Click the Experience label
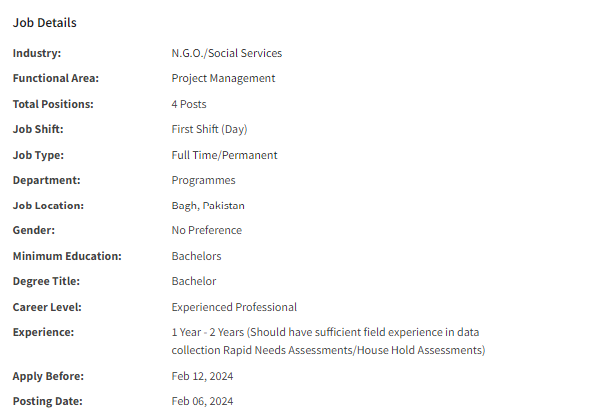The width and height of the screenshot is (591, 414). point(43,332)
